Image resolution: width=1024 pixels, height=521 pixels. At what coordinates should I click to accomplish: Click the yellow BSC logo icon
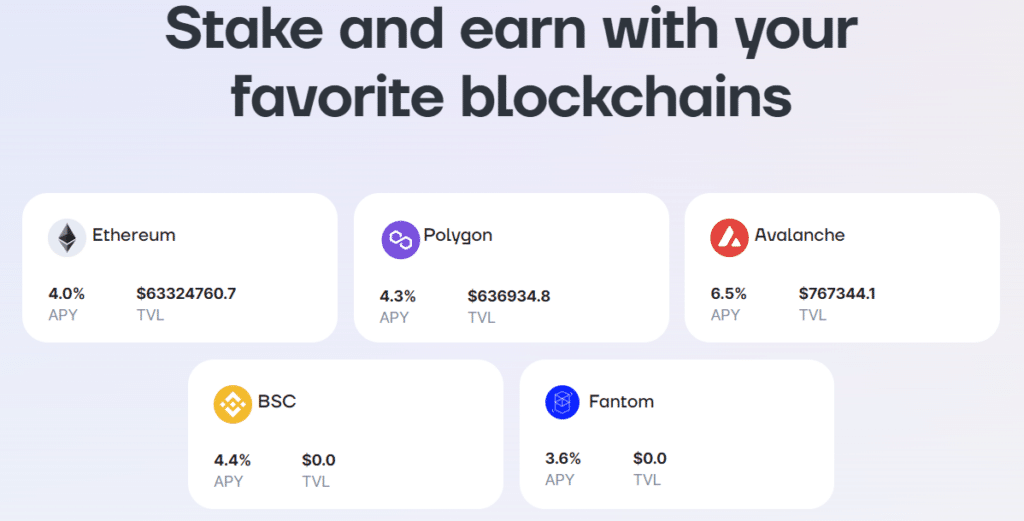232,404
